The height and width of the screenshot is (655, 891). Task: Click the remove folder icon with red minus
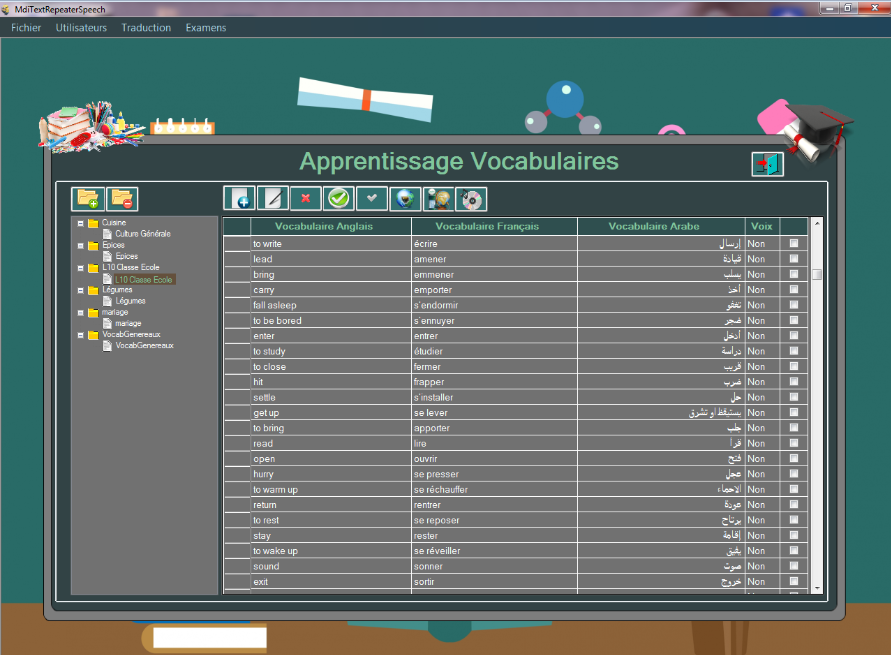pos(122,199)
